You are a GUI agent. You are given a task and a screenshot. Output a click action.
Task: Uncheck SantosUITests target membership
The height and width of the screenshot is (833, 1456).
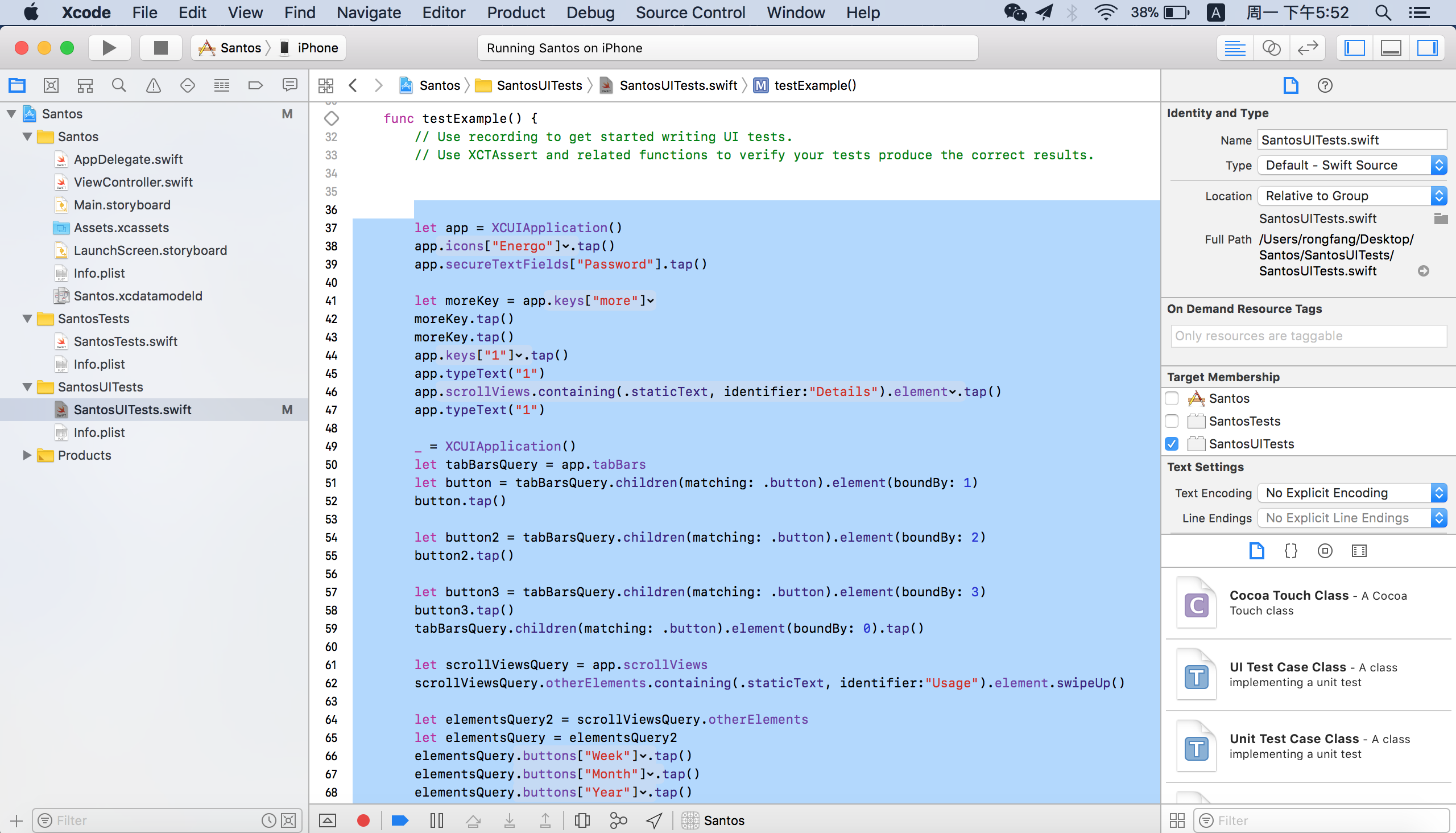click(1171, 444)
